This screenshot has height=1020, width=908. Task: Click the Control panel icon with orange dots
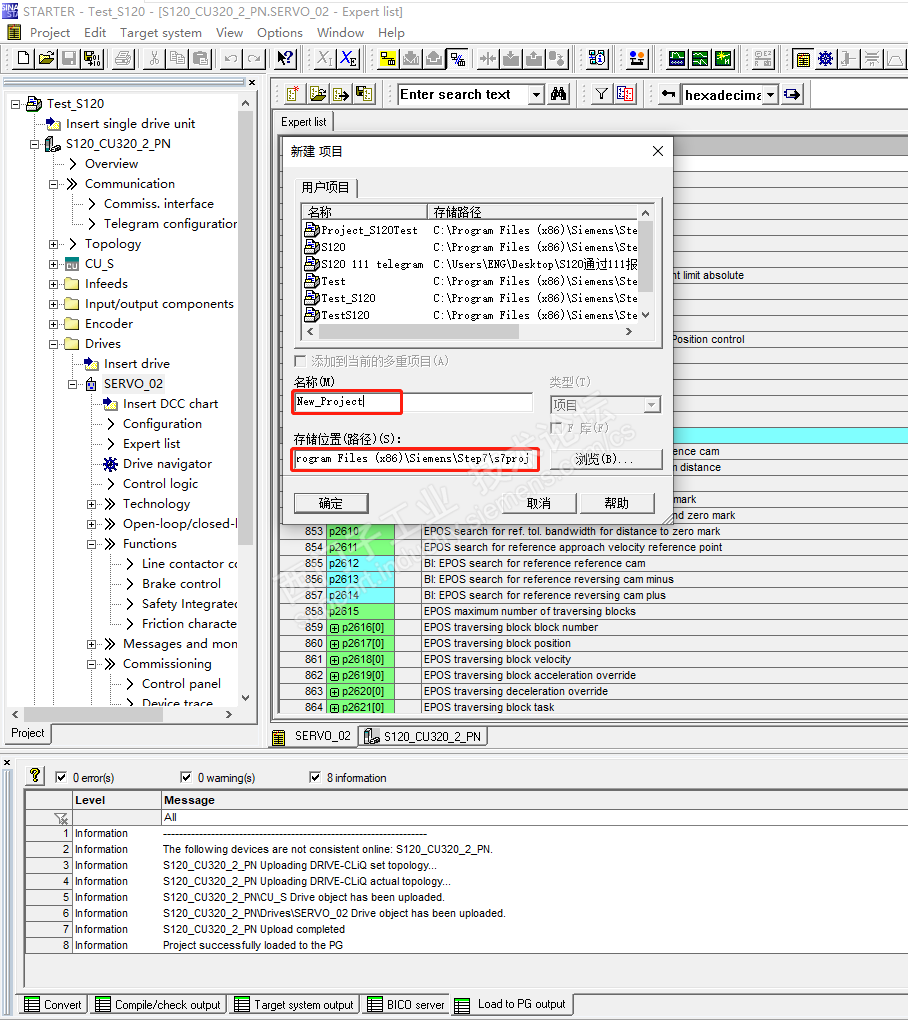tap(637, 59)
